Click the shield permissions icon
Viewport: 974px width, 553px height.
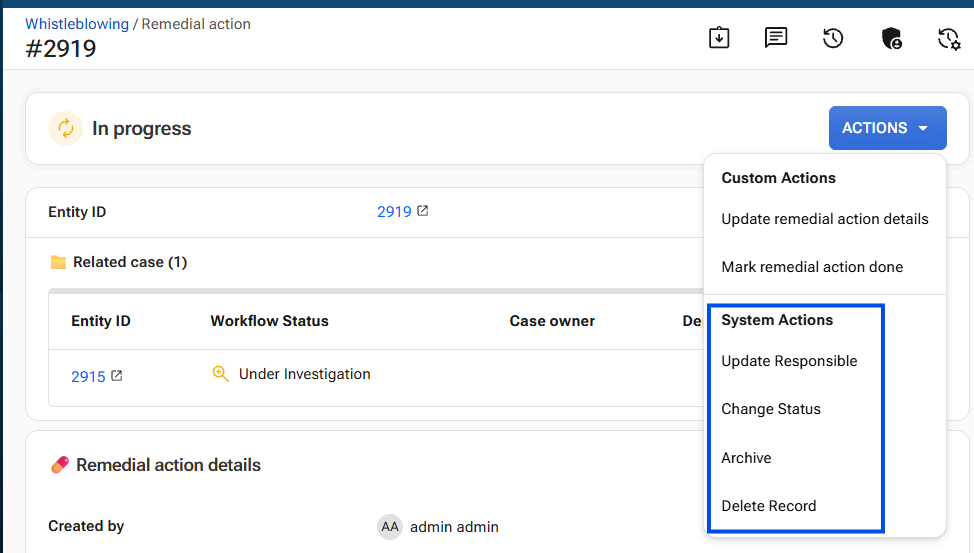tap(891, 39)
